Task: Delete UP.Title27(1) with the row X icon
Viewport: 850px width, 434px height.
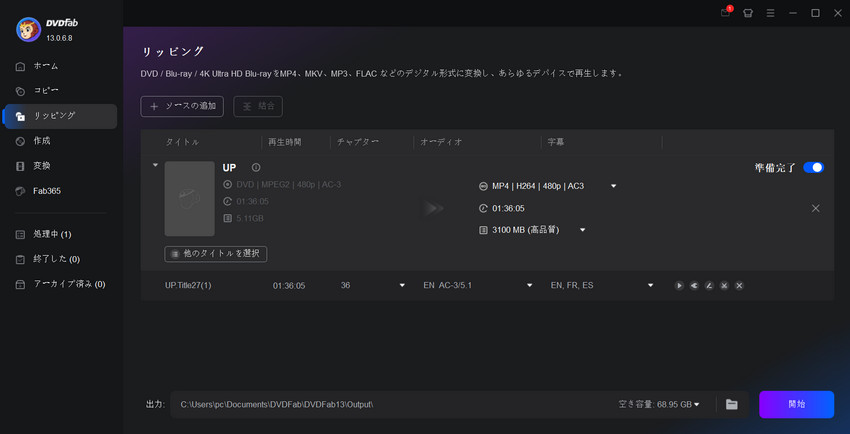Action: point(739,286)
